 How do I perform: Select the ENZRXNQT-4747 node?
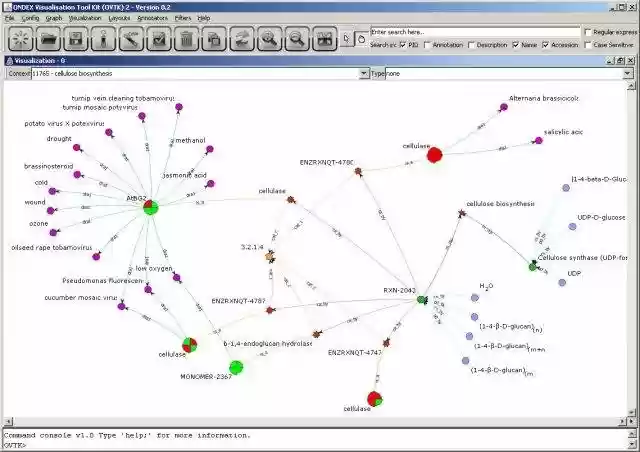coord(387,343)
